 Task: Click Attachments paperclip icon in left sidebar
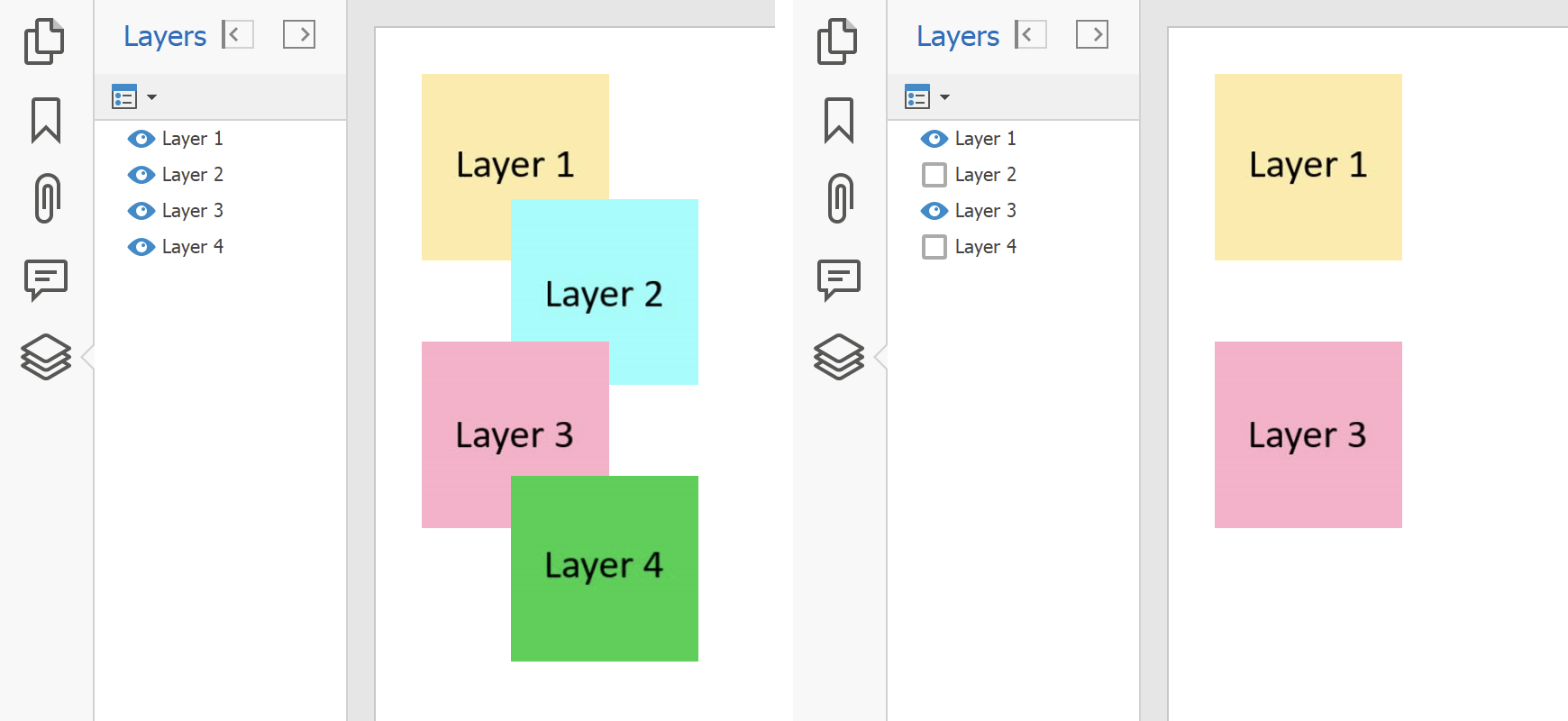click(47, 198)
